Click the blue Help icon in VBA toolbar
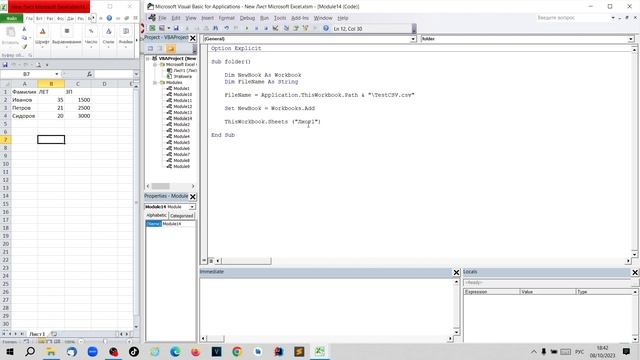This screenshot has height=360, width=640. pos(326,28)
